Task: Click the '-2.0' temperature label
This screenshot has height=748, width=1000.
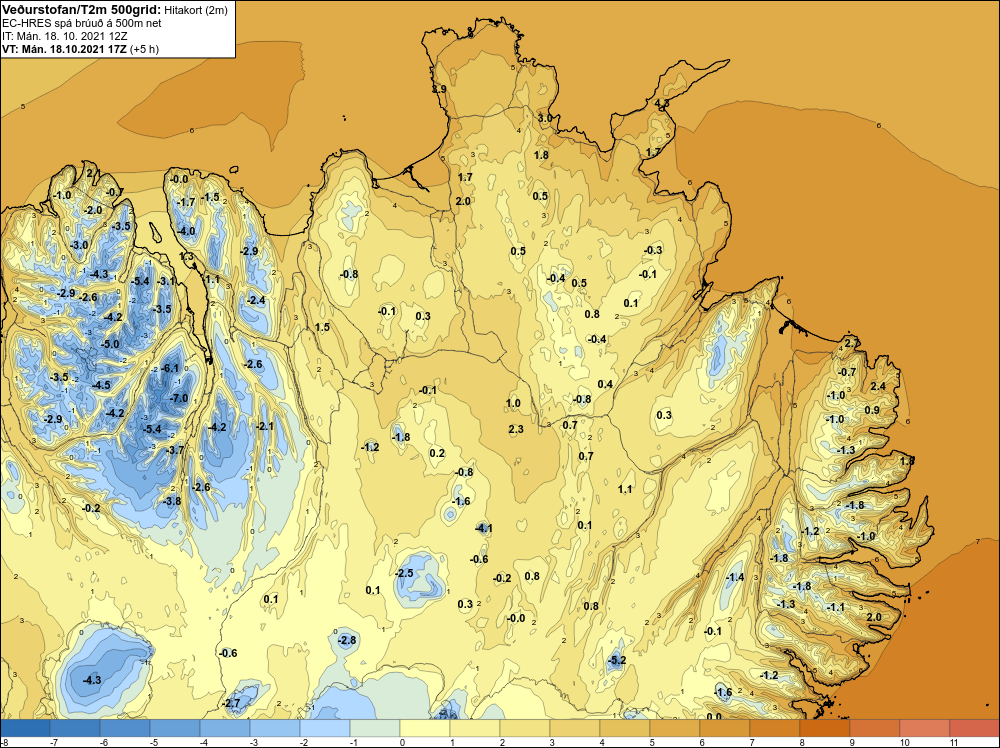Action: (92, 210)
